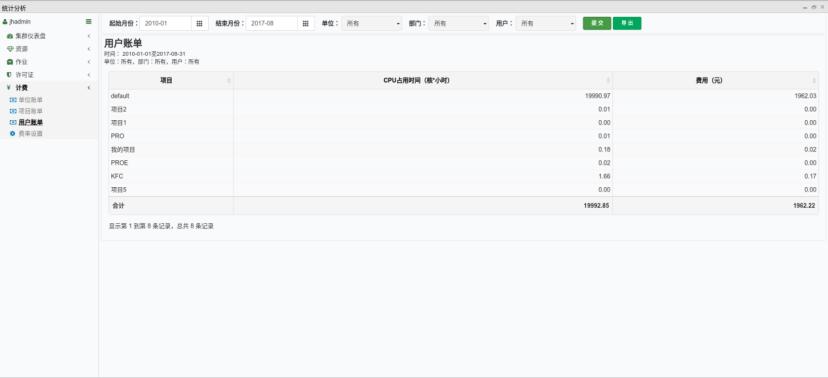Open the 单位 dropdown selector
This screenshot has width=828, height=378.
(372, 24)
